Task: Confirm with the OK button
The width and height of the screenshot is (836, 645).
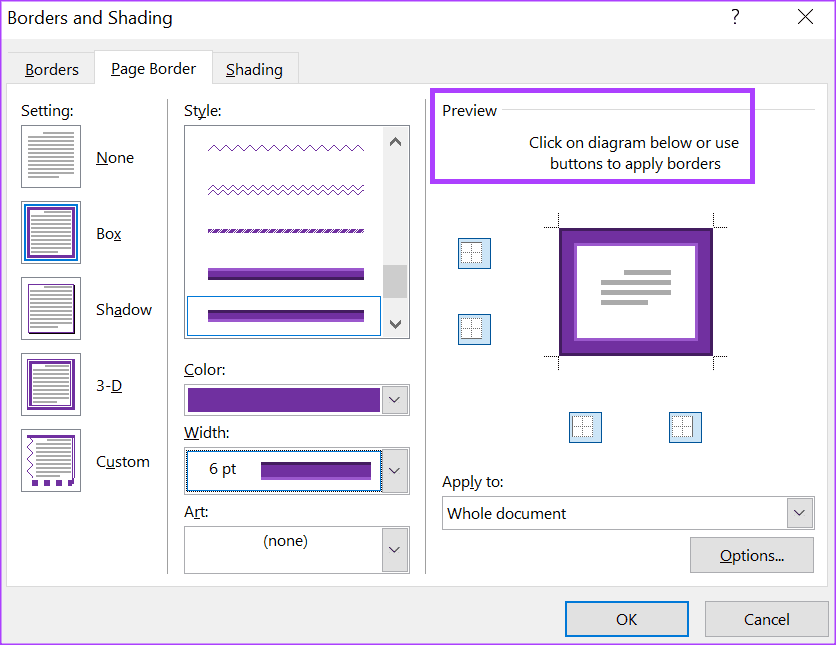Action: (x=626, y=619)
